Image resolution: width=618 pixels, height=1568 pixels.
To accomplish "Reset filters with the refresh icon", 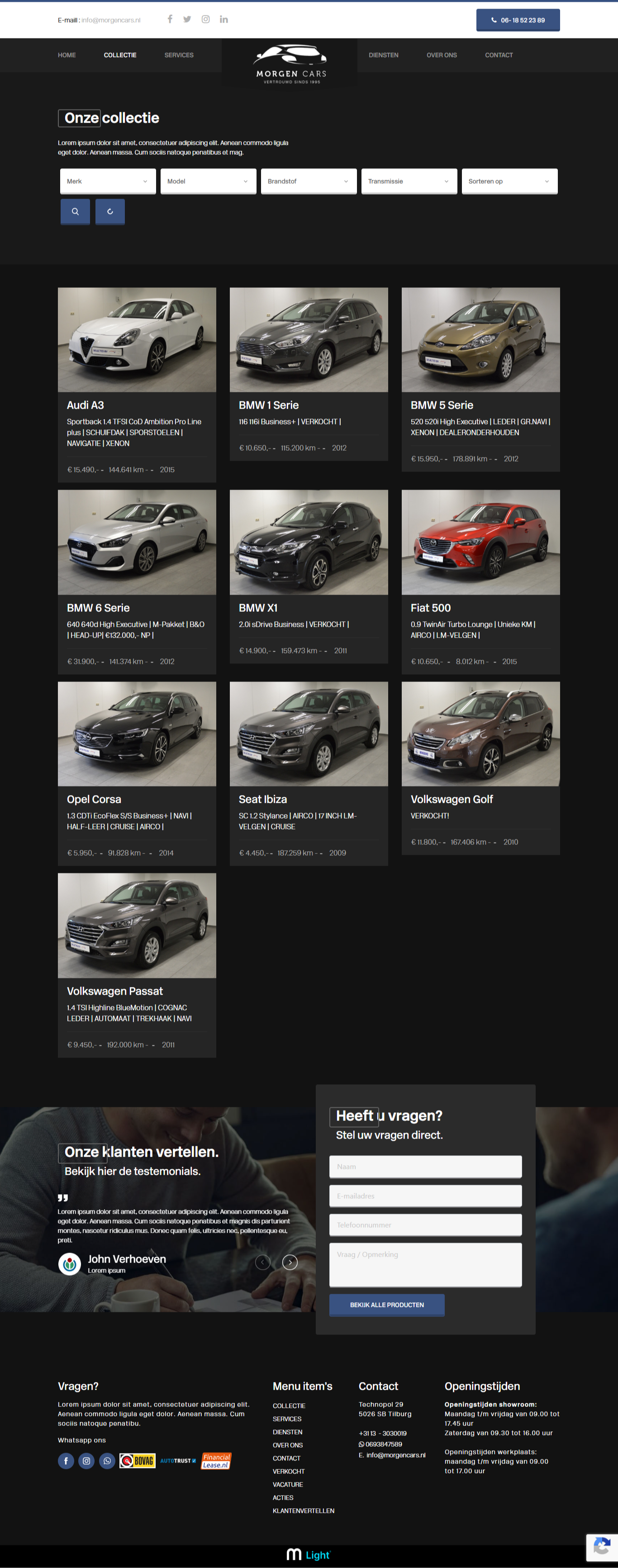I will tap(110, 212).
